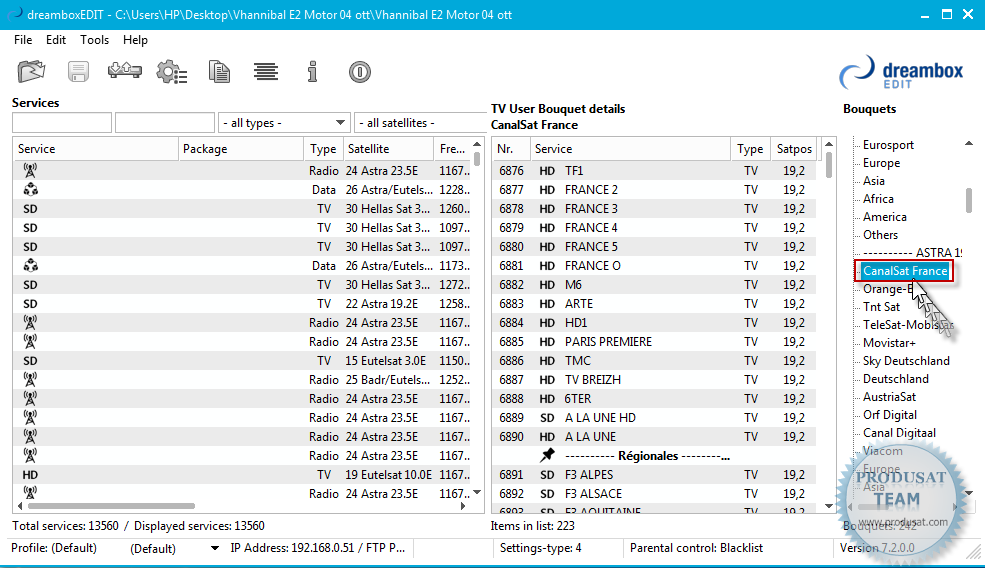This screenshot has height=568, width=985.
Task: Click the copy documents toolbar icon
Action: (219, 72)
